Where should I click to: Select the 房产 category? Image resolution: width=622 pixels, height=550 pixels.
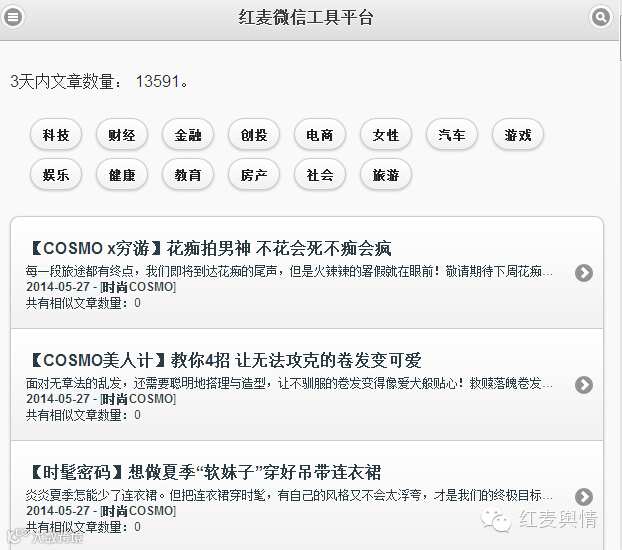(254, 175)
